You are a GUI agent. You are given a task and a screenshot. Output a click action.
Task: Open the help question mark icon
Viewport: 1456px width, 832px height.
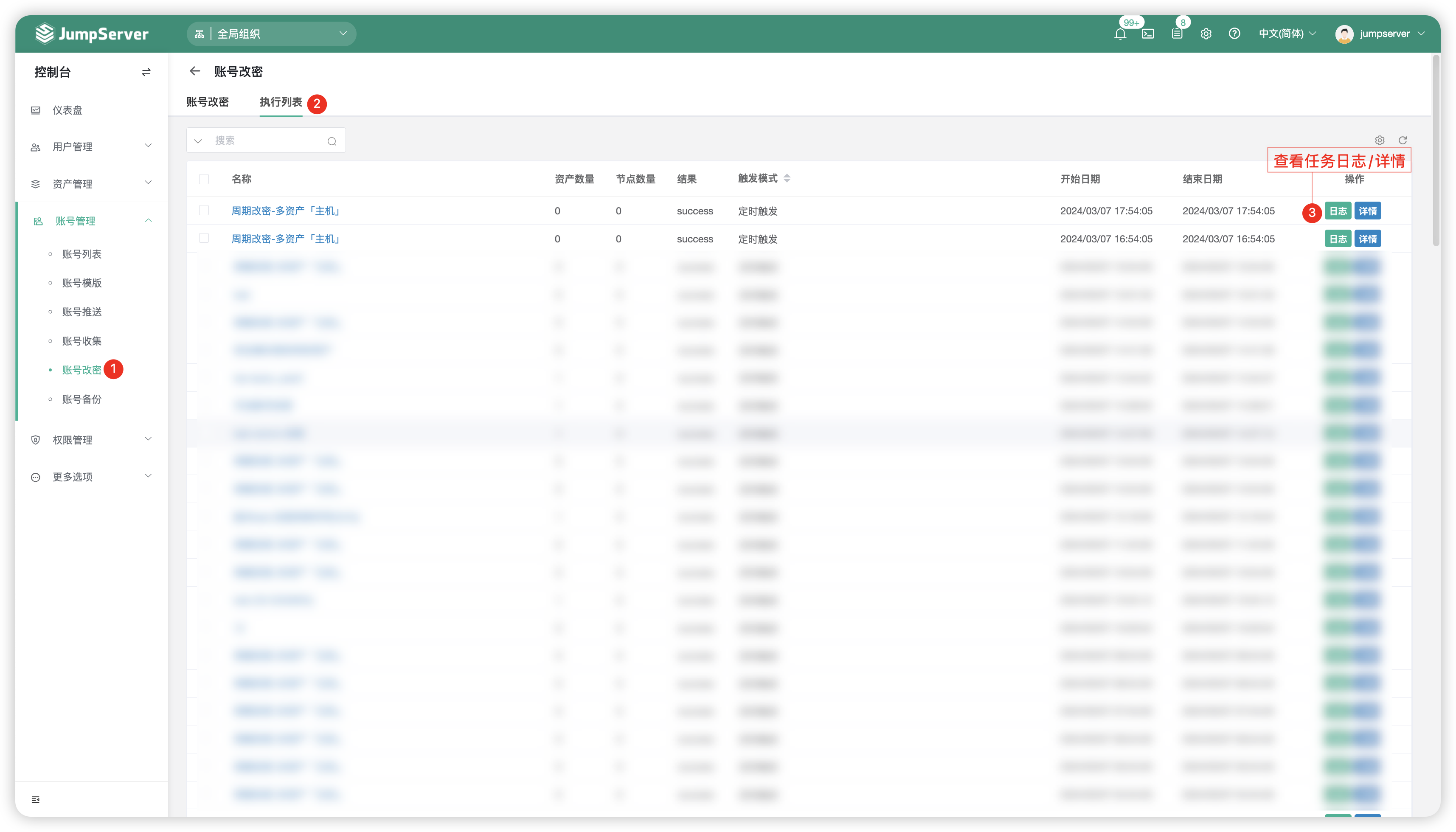pos(1234,34)
